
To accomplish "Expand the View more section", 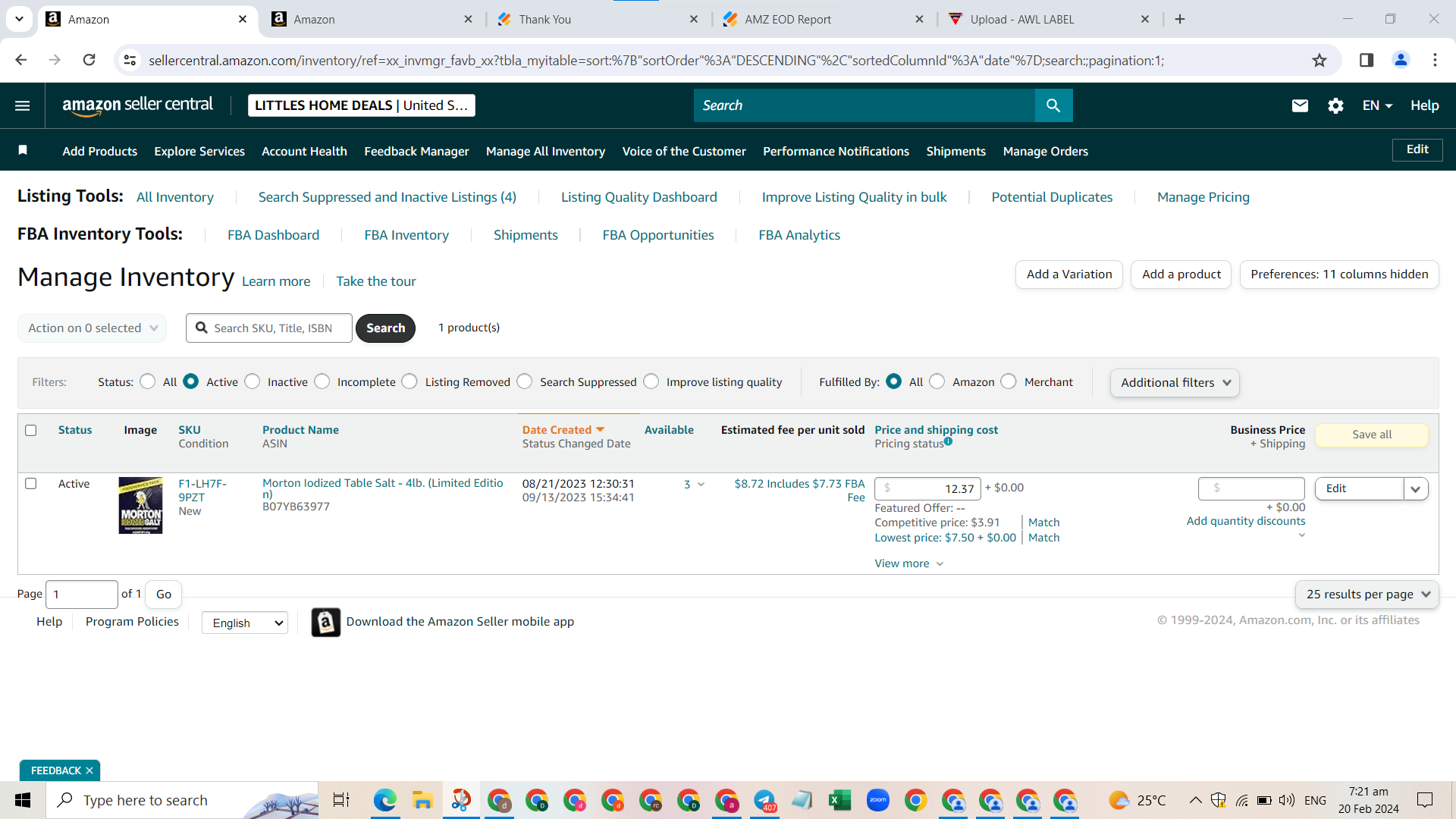I will [x=908, y=563].
